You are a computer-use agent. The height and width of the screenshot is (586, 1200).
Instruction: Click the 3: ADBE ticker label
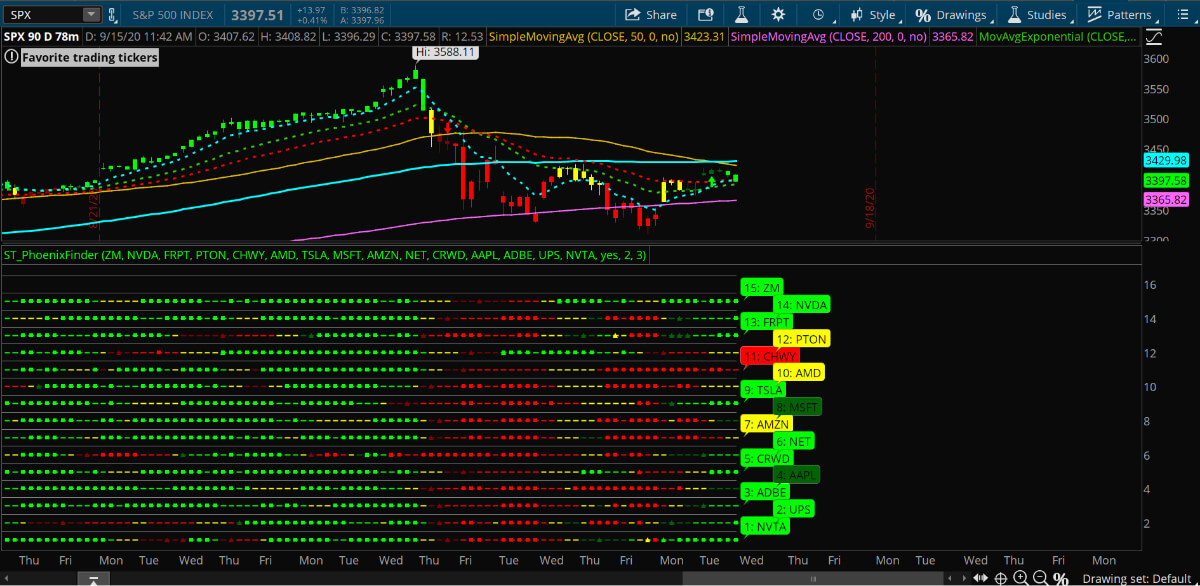[x=765, y=492]
